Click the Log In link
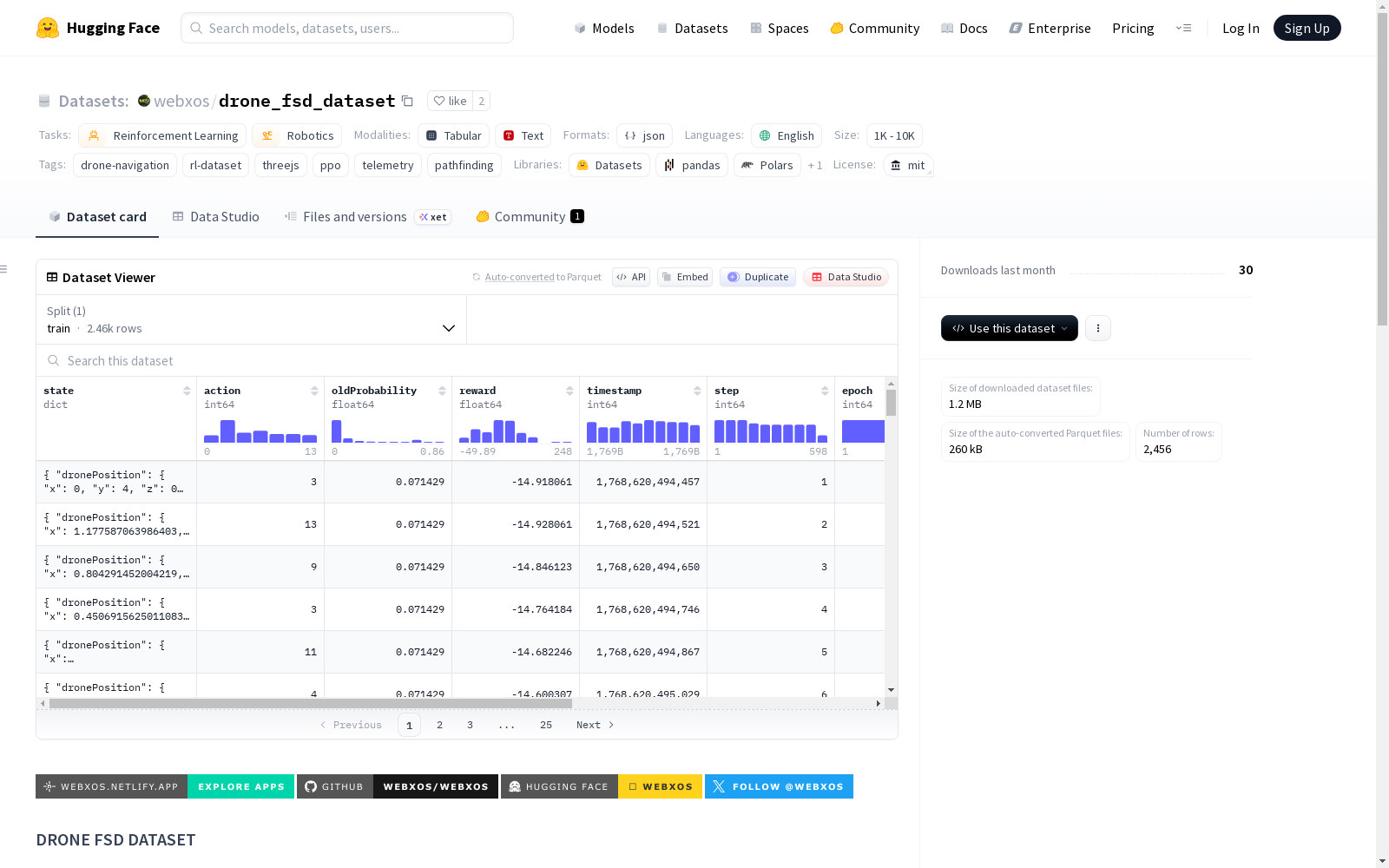1389x868 pixels. tap(1241, 28)
